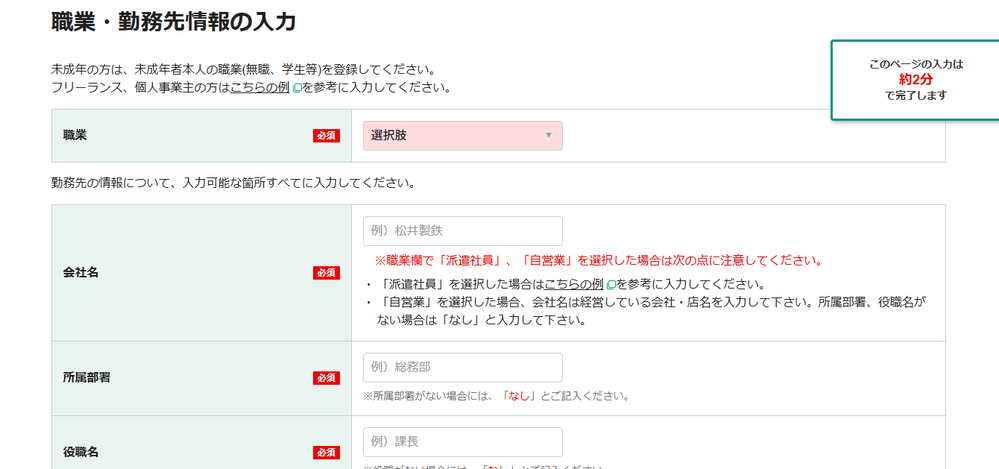Click the 職業 row label
This screenshot has width=999, height=469.
coord(75,135)
